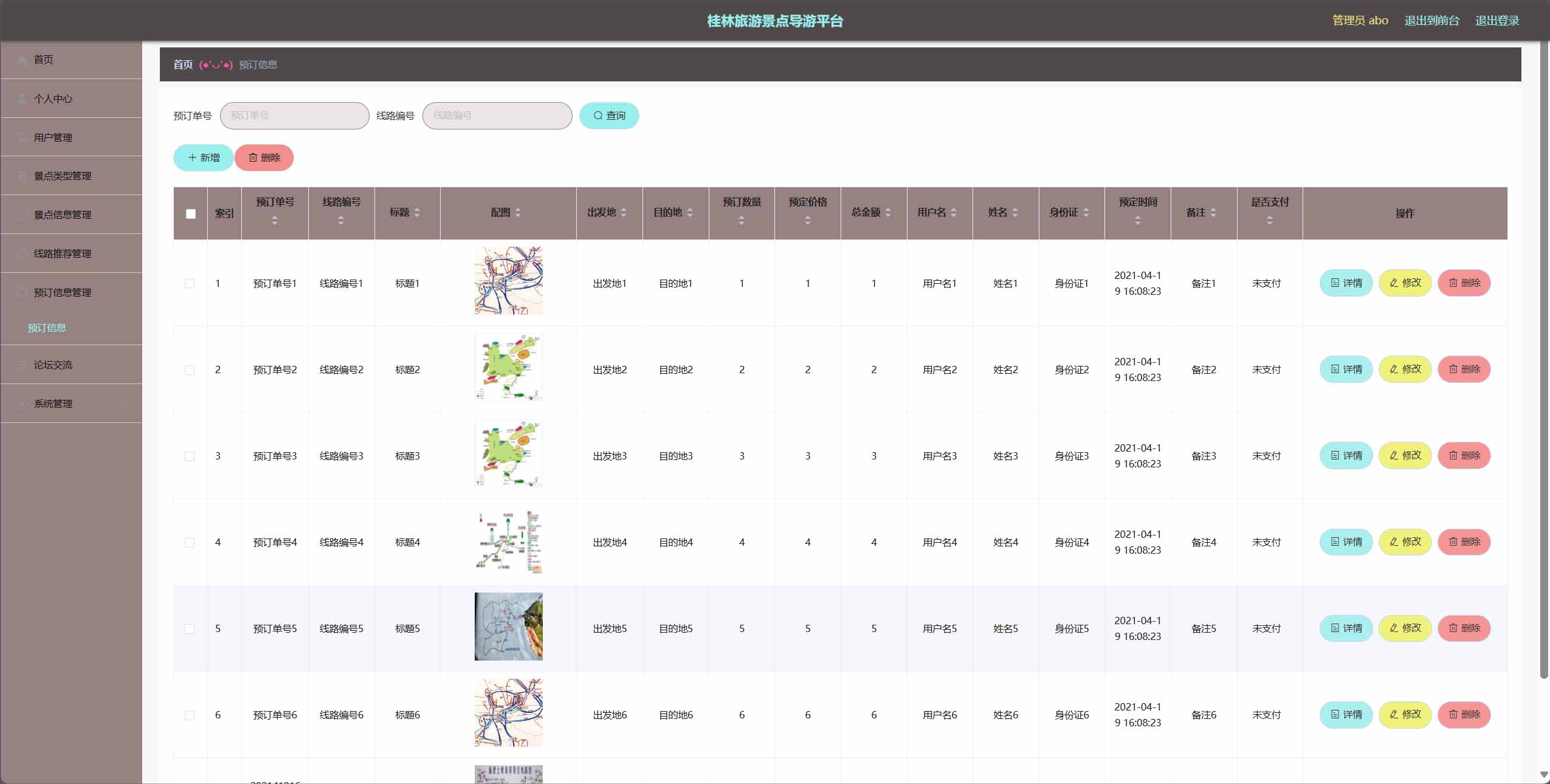The image size is (1550, 784).
Task: Click the pencil icon in row 5's 修改 button
Action: click(1394, 628)
